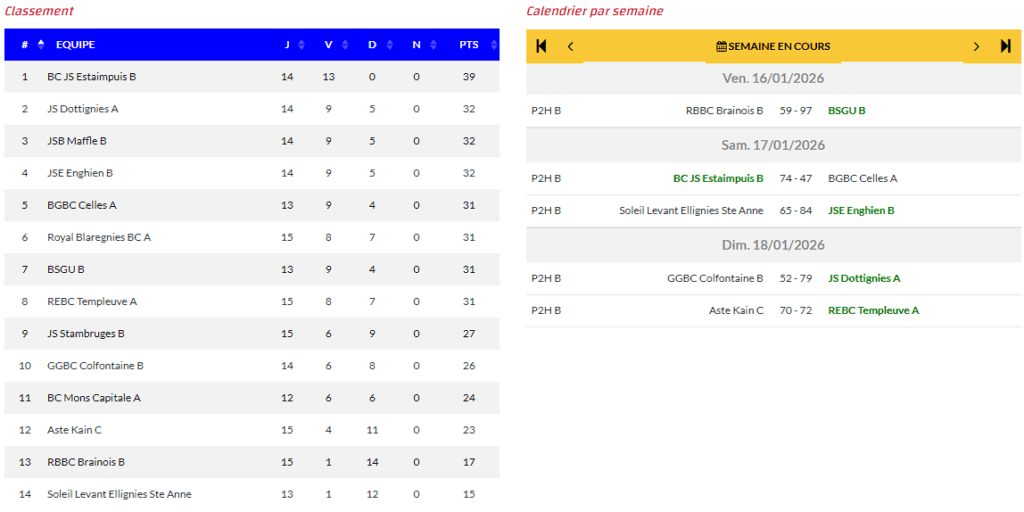Sort standings by N column arrows
Image resolution: width=1024 pixels, height=512 pixels.
click(431, 45)
